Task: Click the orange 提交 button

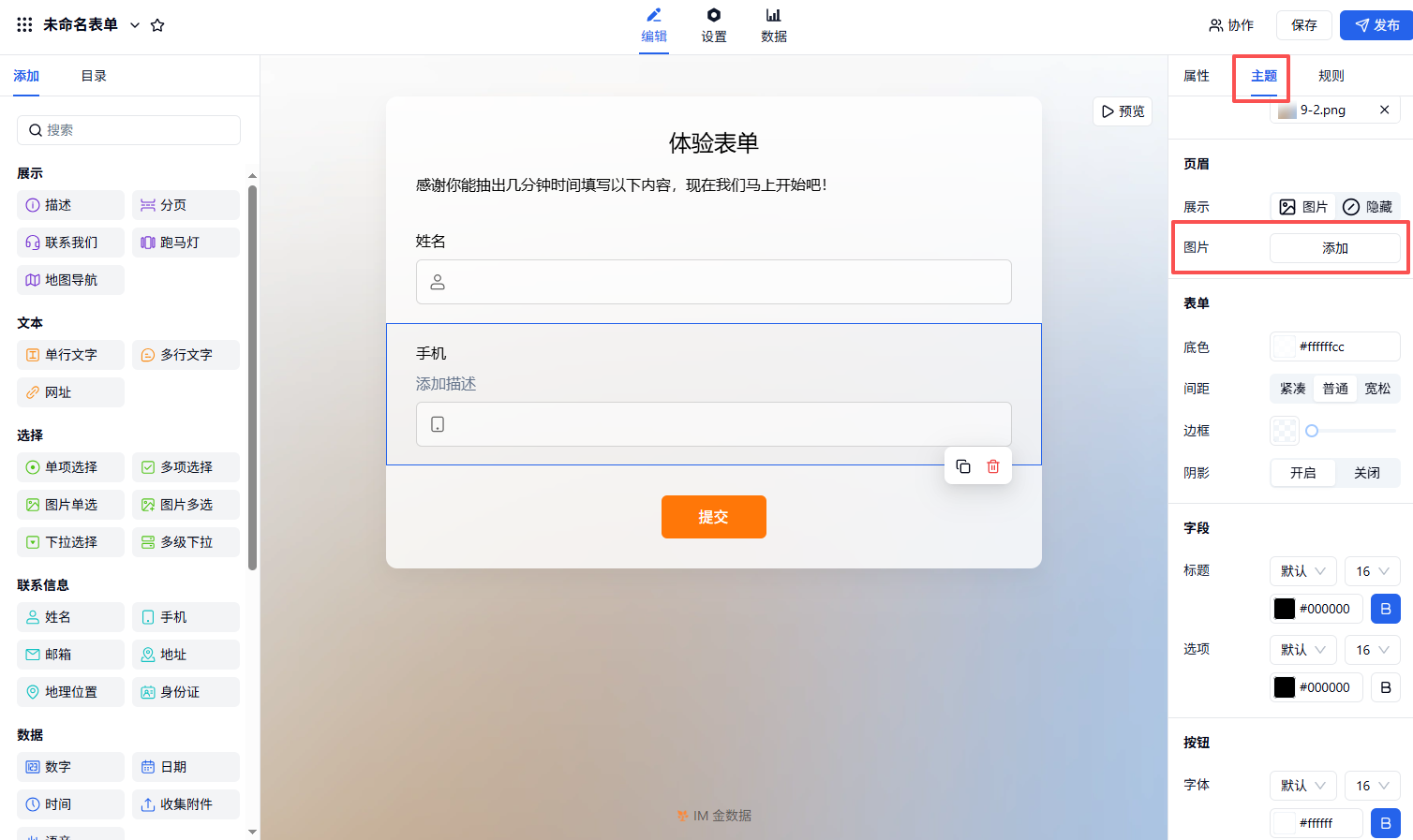Action: (714, 517)
